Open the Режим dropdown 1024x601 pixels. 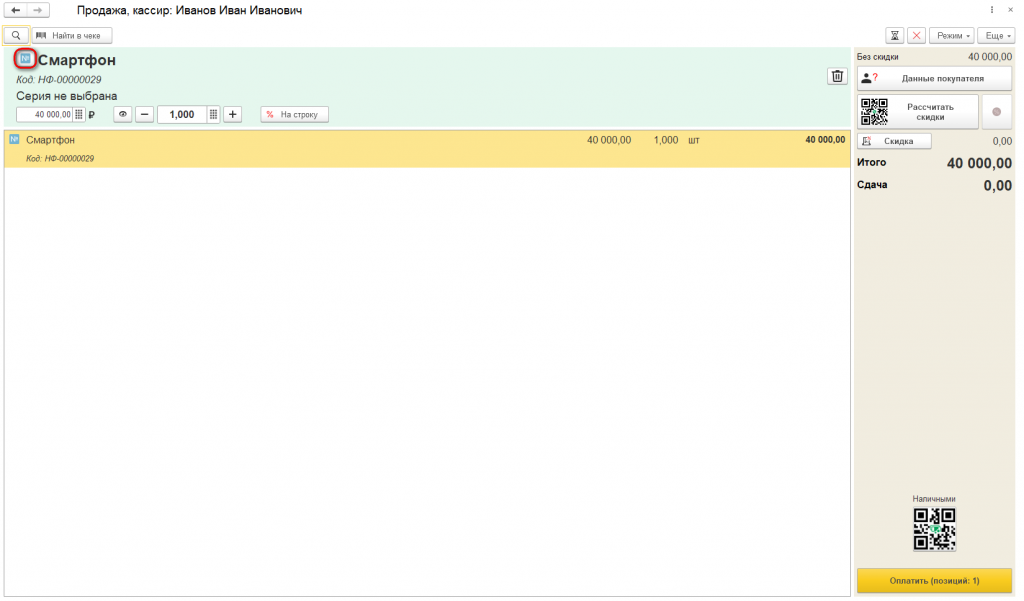[x=952, y=35]
